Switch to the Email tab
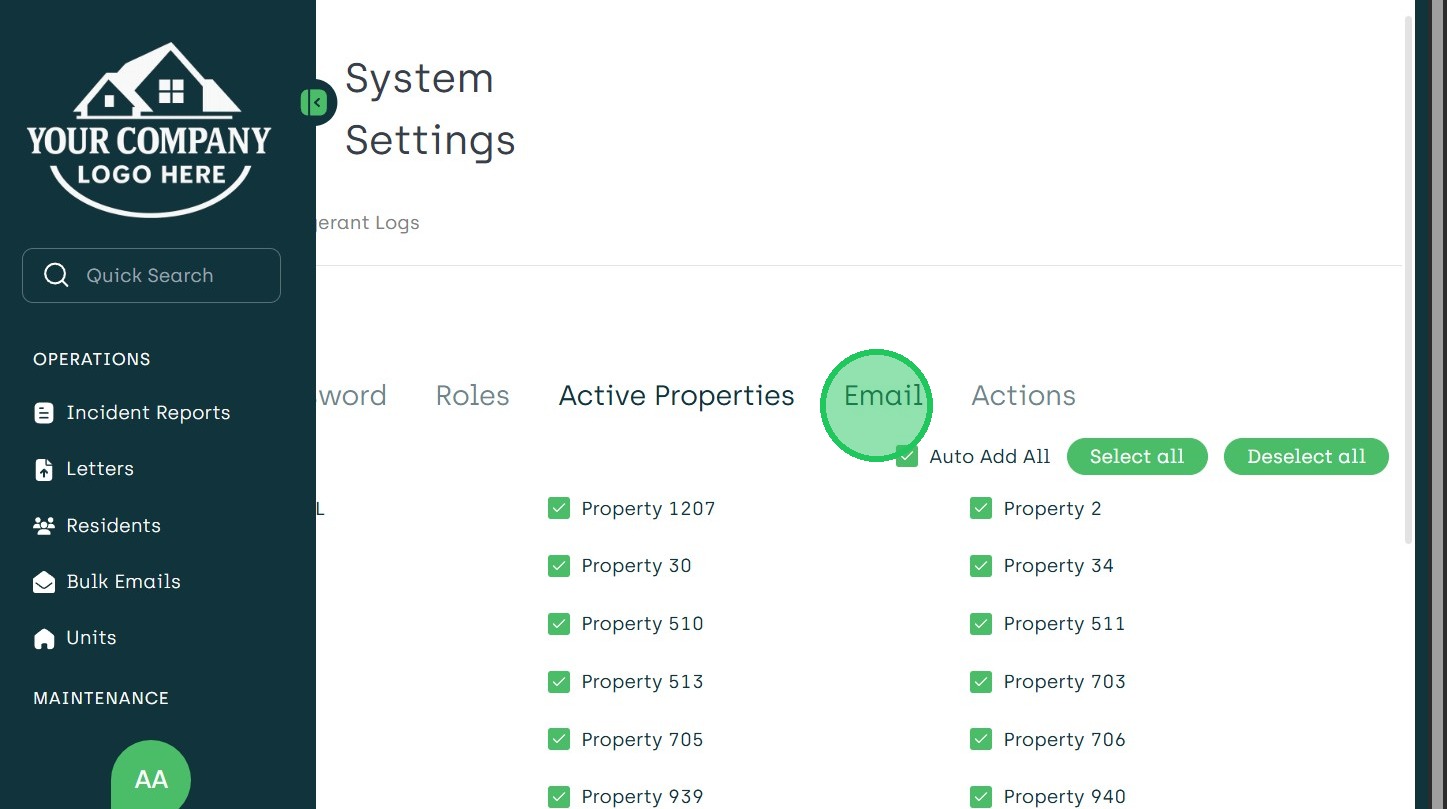 883,396
